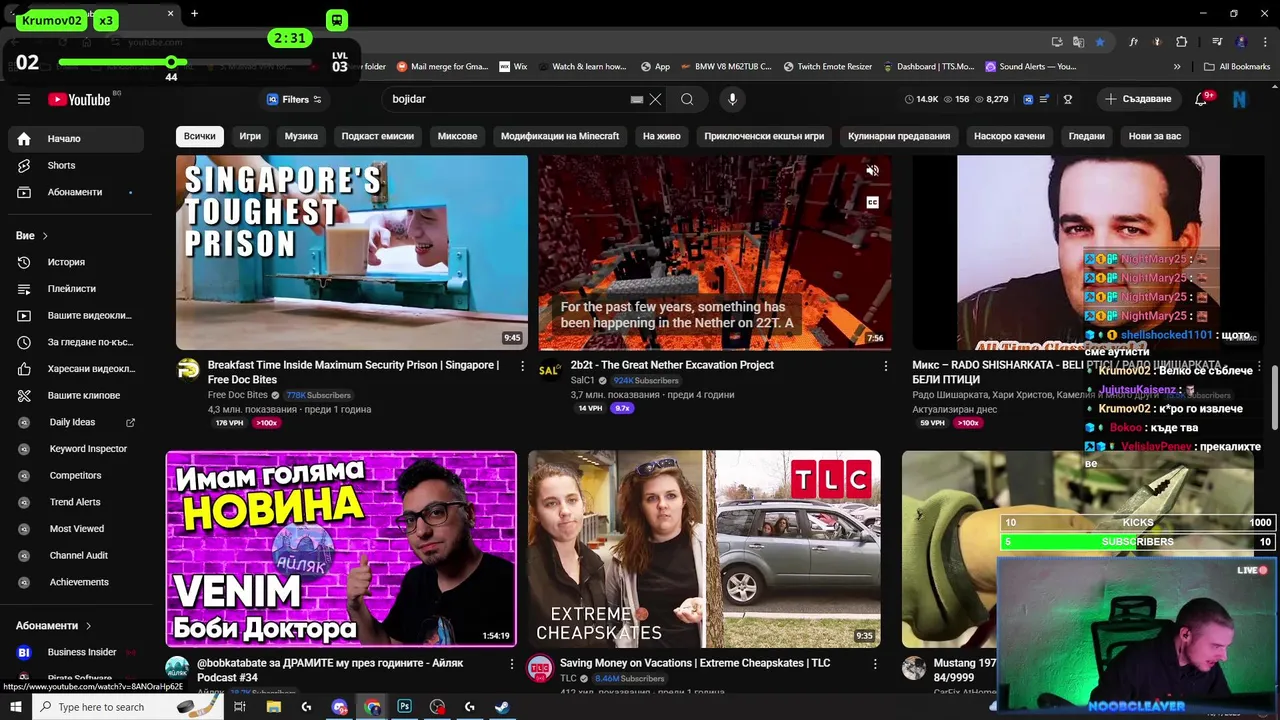Open Chrome three-dot menu
Viewport: 1280px width, 720px height.
click(1263, 42)
